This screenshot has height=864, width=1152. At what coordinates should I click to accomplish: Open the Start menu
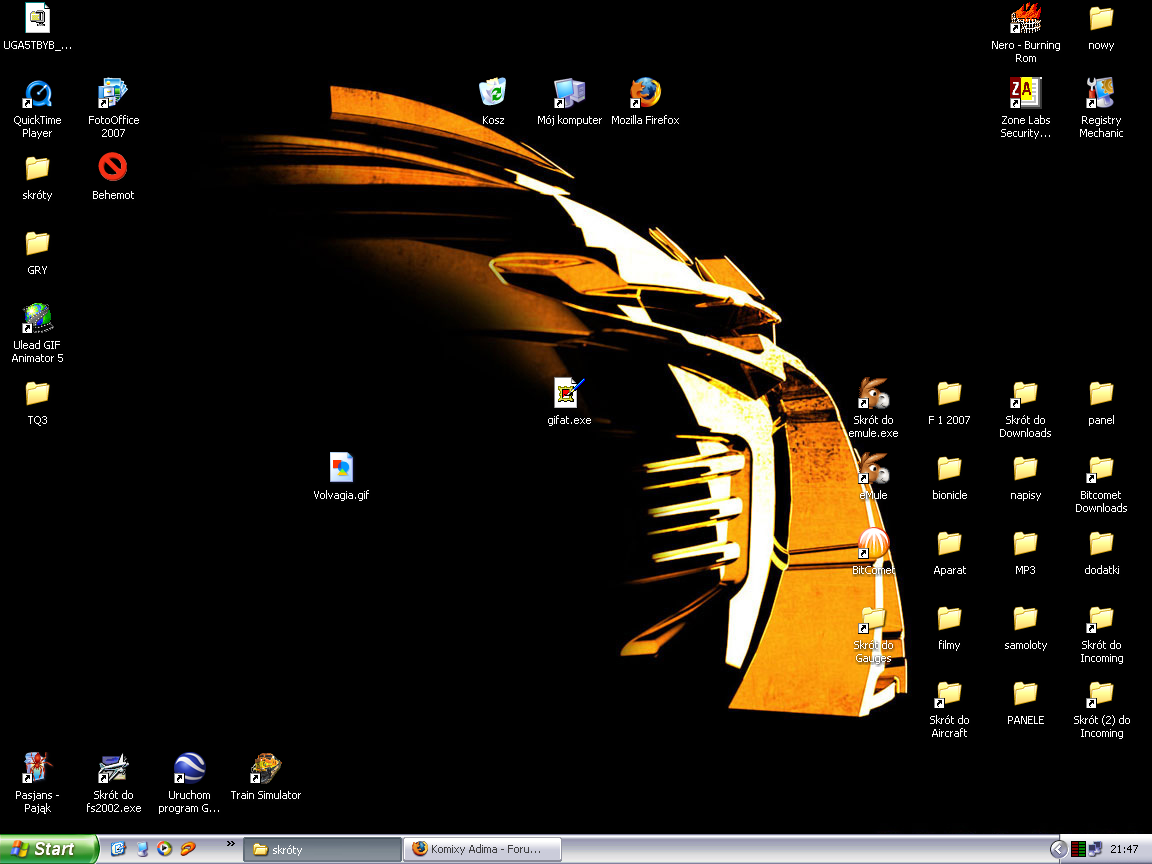pyautogui.click(x=48, y=849)
